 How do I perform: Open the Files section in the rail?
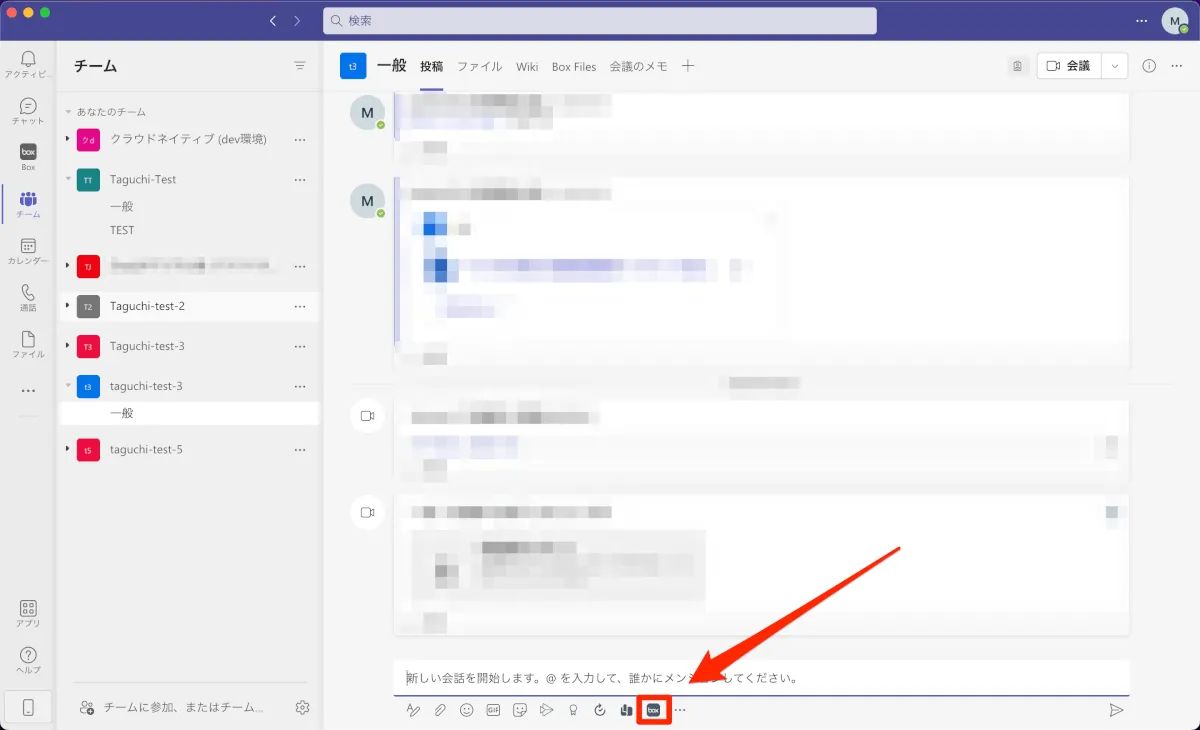[x=28, y=344]
